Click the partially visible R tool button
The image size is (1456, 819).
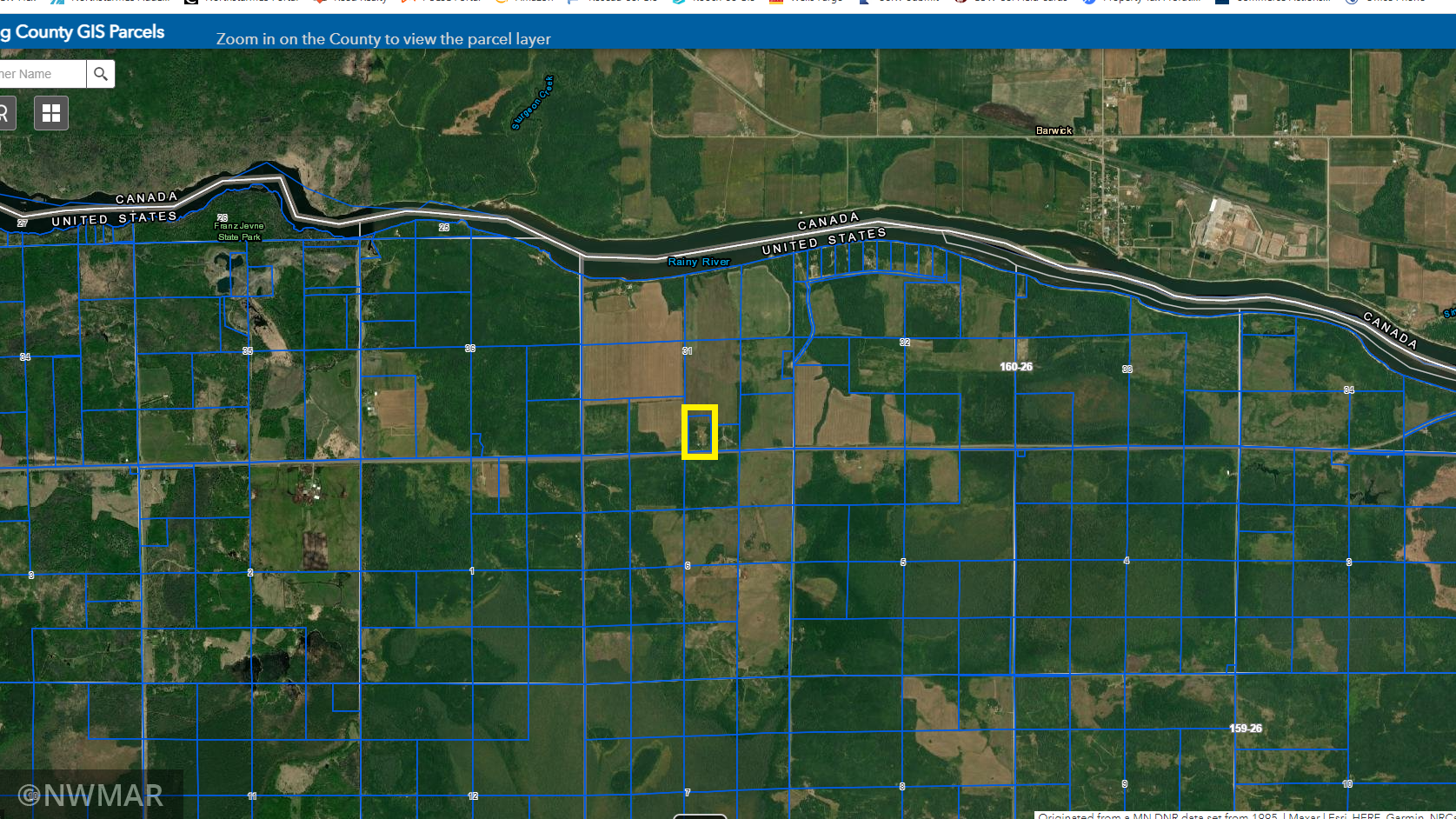click(x=5, y=113)
